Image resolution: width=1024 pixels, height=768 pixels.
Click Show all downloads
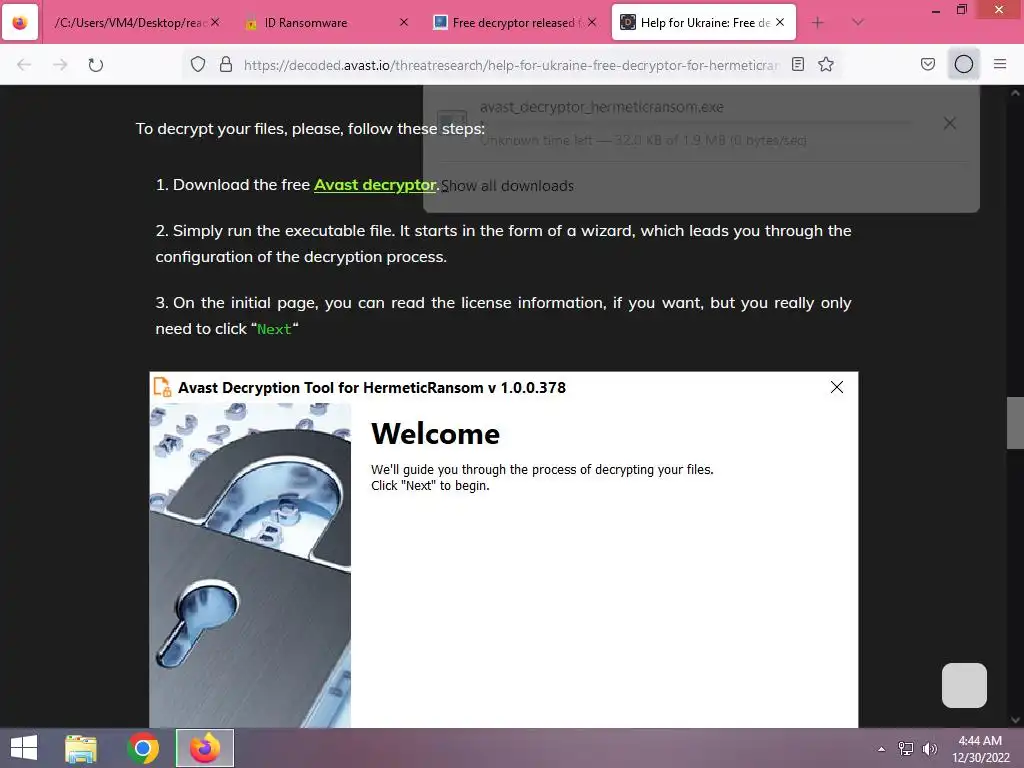(x=507, y=185)
